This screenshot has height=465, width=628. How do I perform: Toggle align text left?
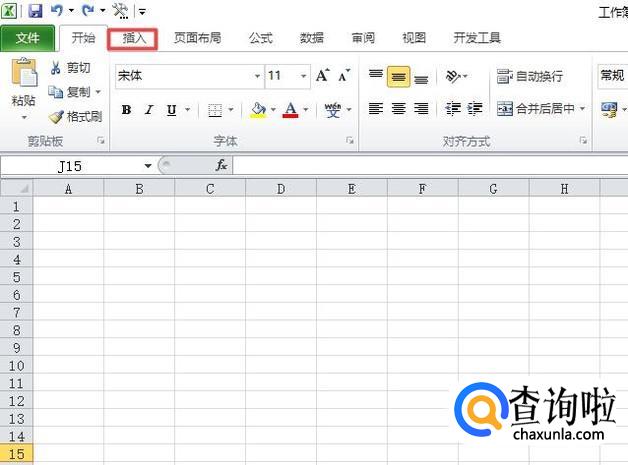376,109
